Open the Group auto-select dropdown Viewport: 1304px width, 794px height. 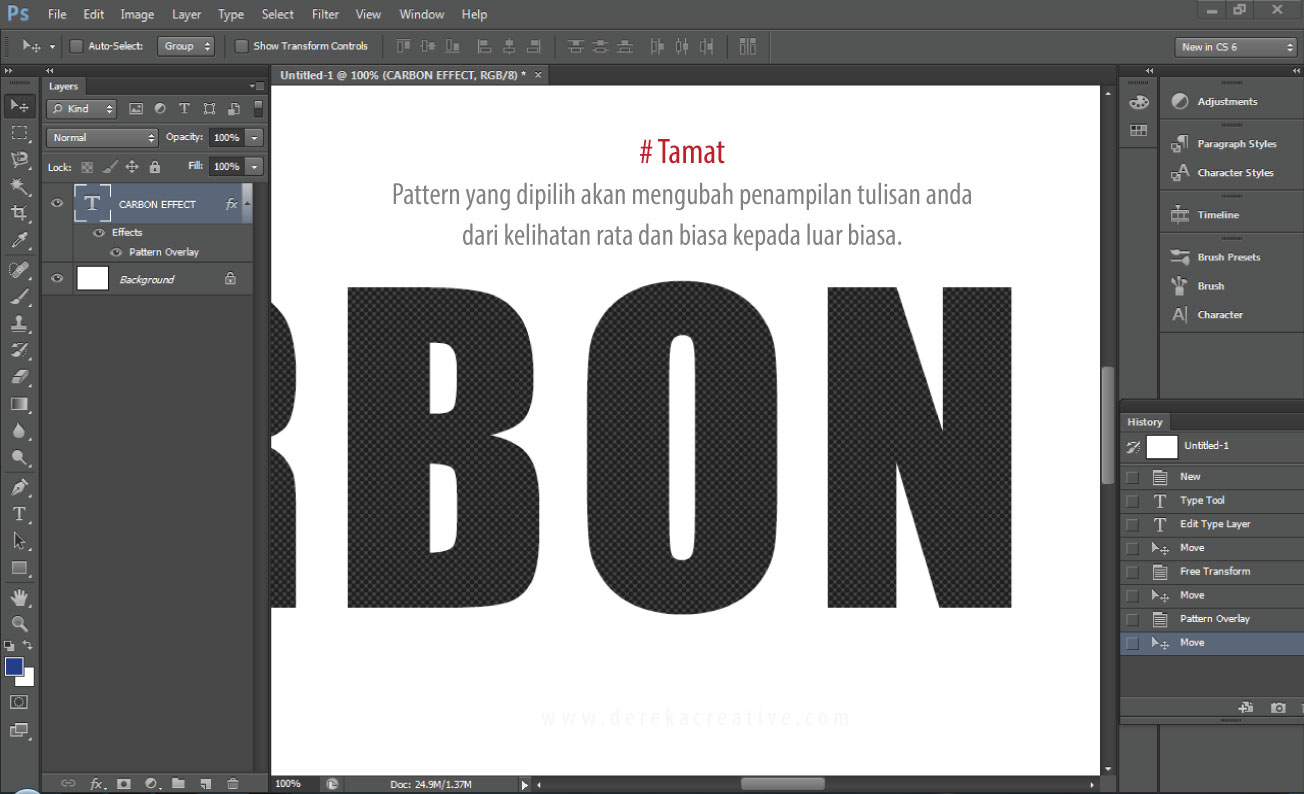[186, 46]
